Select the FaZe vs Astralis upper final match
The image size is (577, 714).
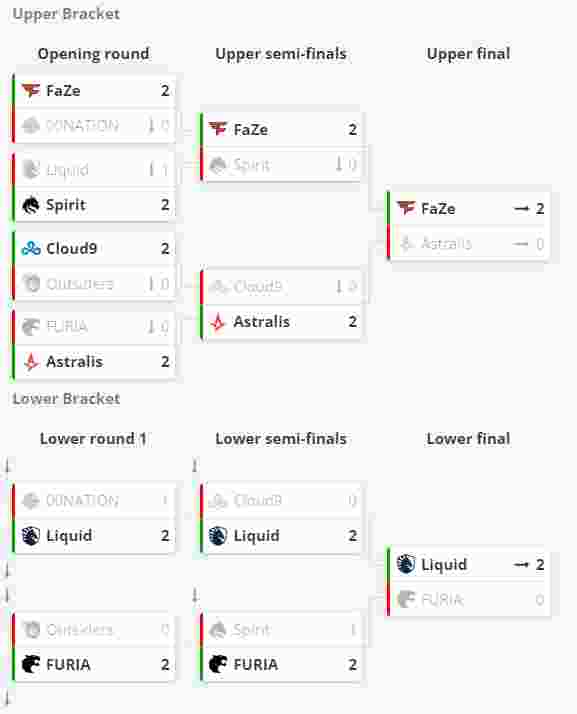pyautogui.click(x=469, y=226)
